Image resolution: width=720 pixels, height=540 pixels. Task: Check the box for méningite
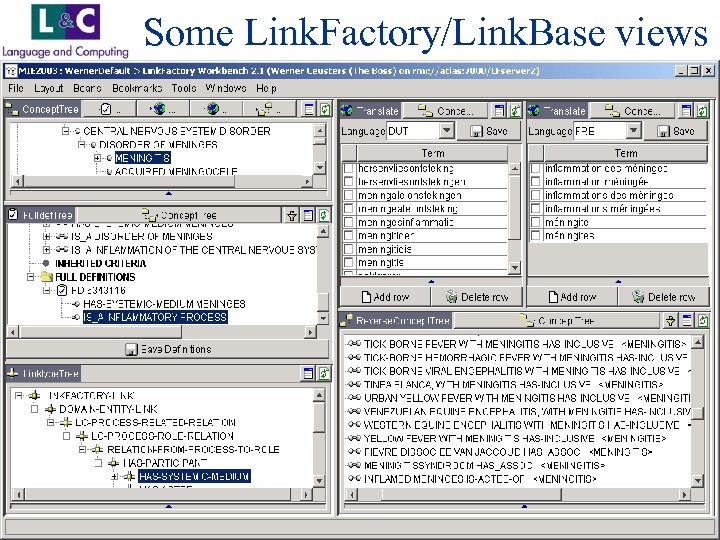(x=535, y=222)
